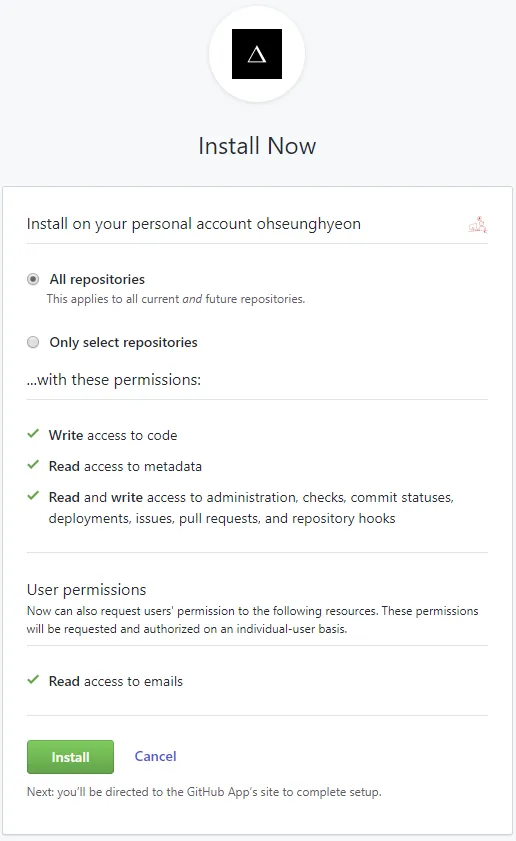This screenshot has height=841, width=516.
Task: Click the GitHub App's site setup note
Action: 204,792
